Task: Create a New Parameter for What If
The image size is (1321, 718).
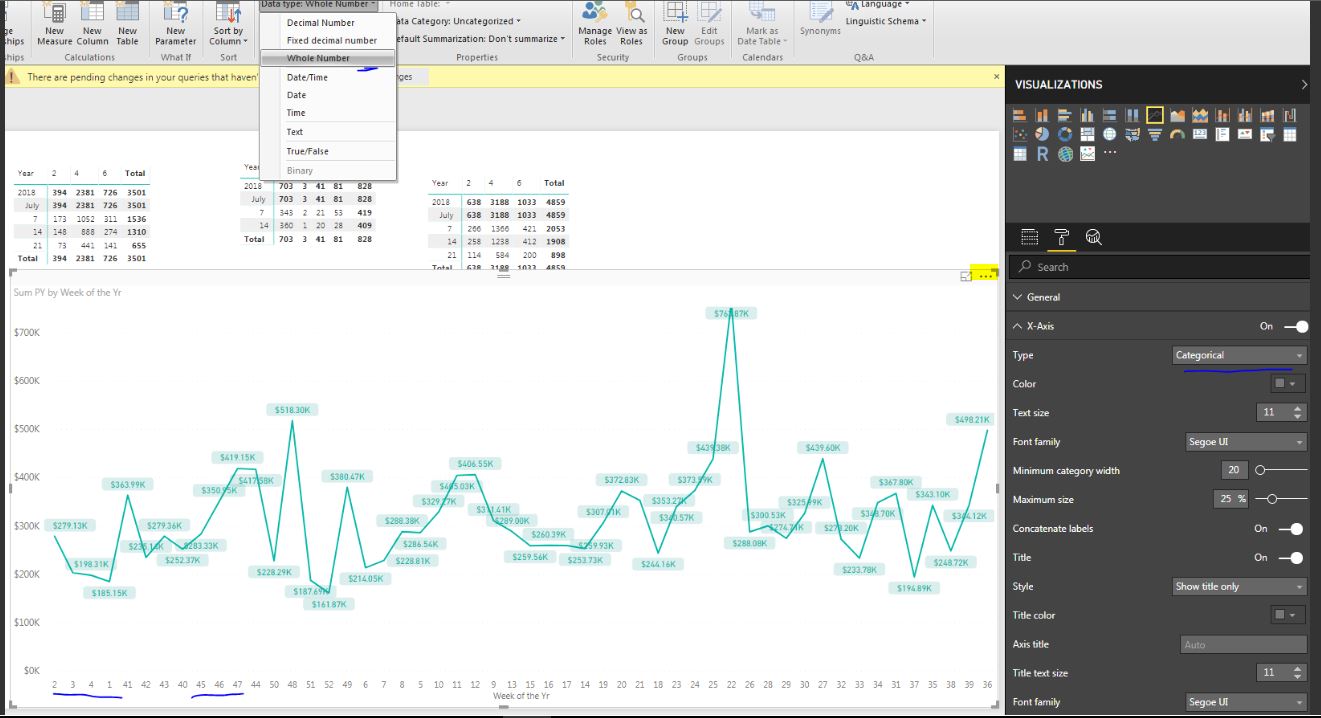Action: pos(175,24)
